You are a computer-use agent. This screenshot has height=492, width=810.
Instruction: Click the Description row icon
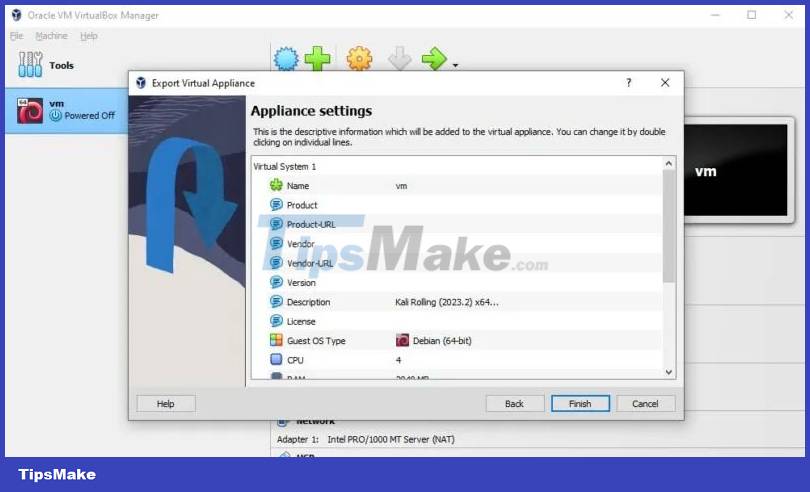tap(276, 301)
